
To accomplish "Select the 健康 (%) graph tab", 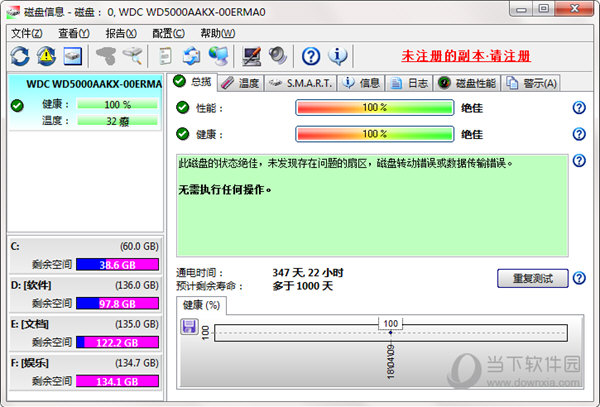I will click(x=202, y=304).
